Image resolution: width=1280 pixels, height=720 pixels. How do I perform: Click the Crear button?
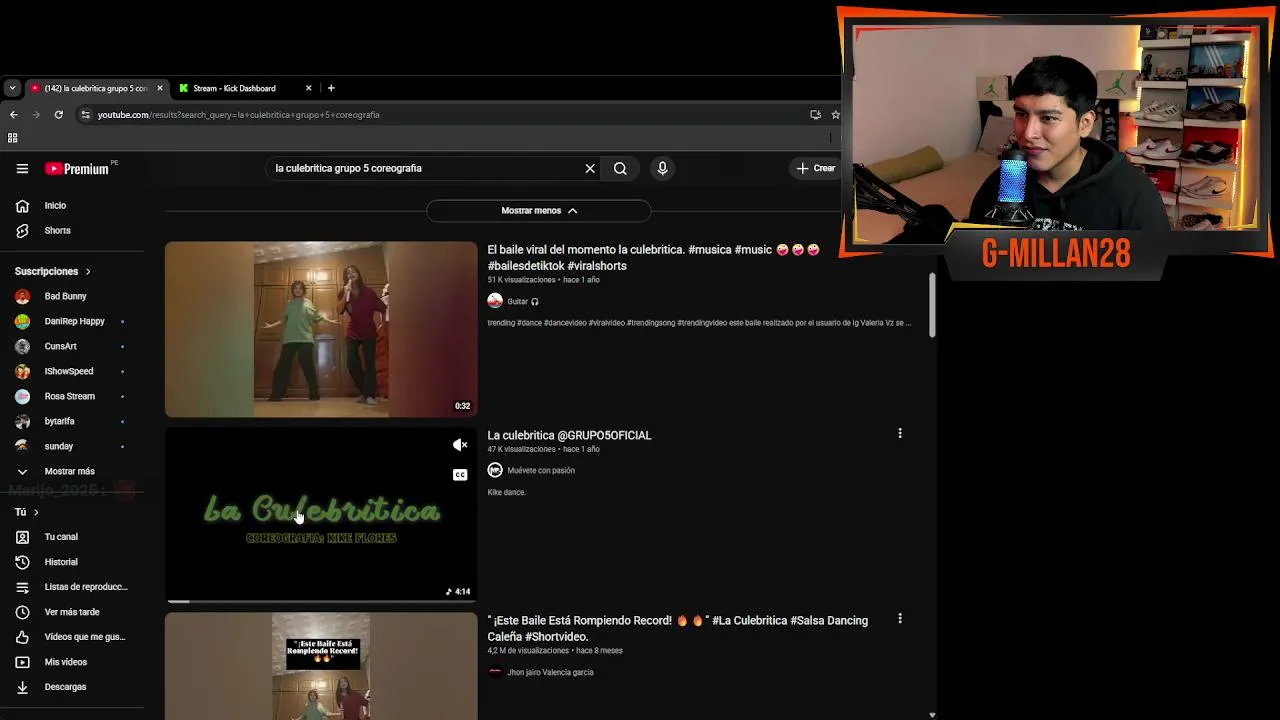coord(815,168)
